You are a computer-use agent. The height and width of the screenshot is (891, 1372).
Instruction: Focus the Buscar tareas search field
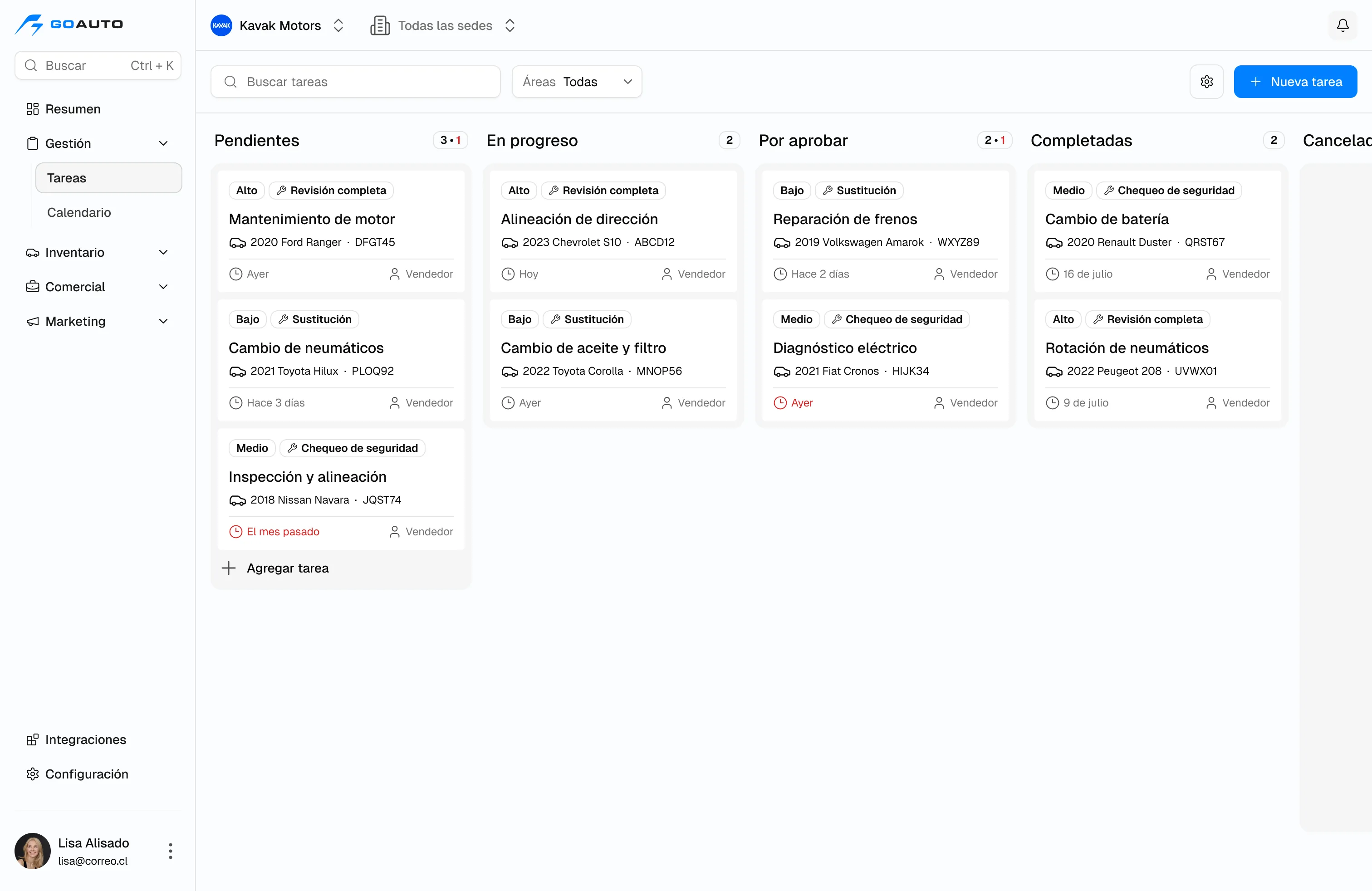click(355, 82)
